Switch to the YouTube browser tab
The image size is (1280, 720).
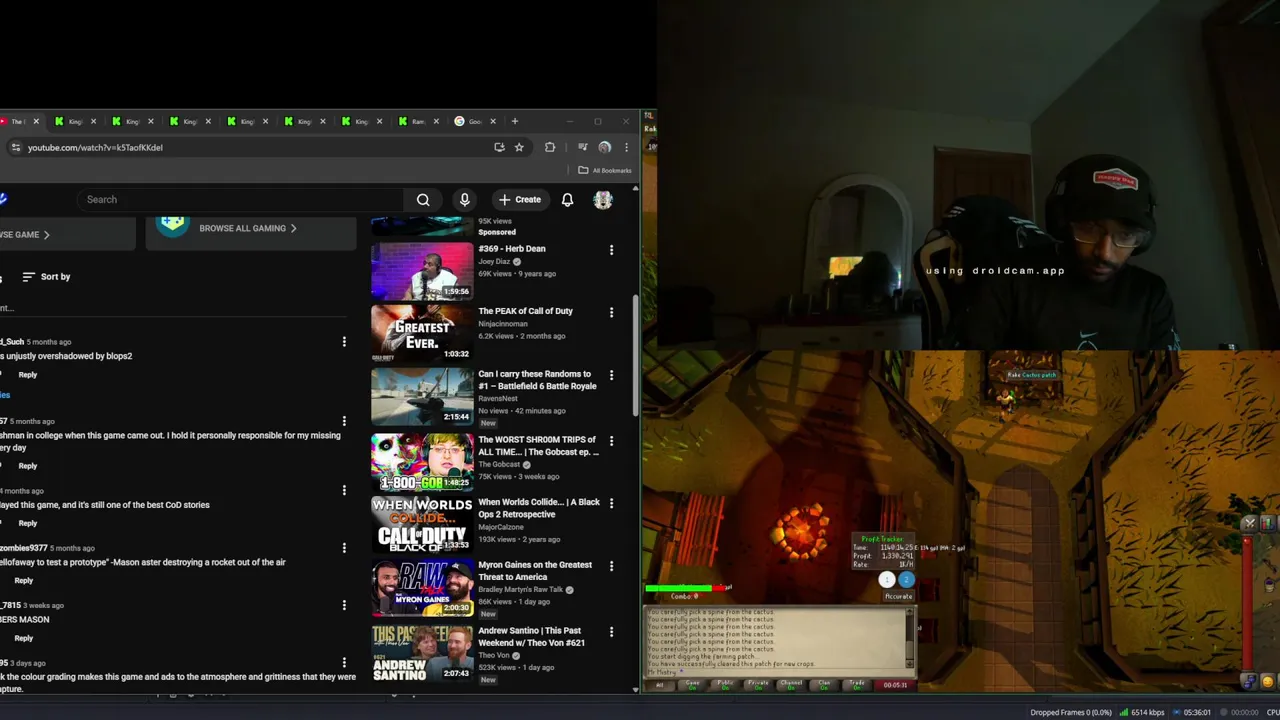pyautogui.click(x=19, y=121)
